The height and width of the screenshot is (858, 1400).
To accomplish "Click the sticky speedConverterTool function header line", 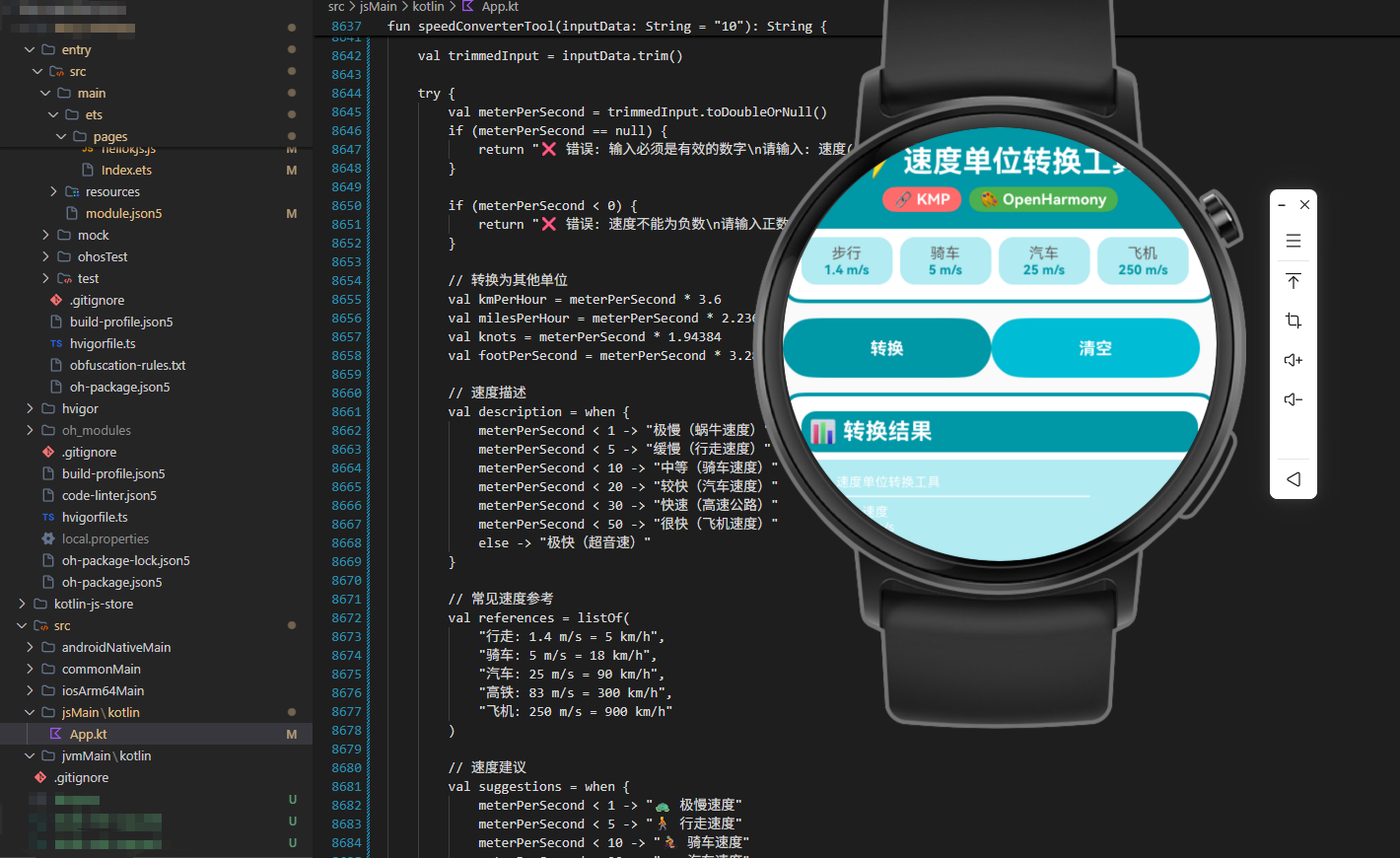I will click(x=607, y=26).
